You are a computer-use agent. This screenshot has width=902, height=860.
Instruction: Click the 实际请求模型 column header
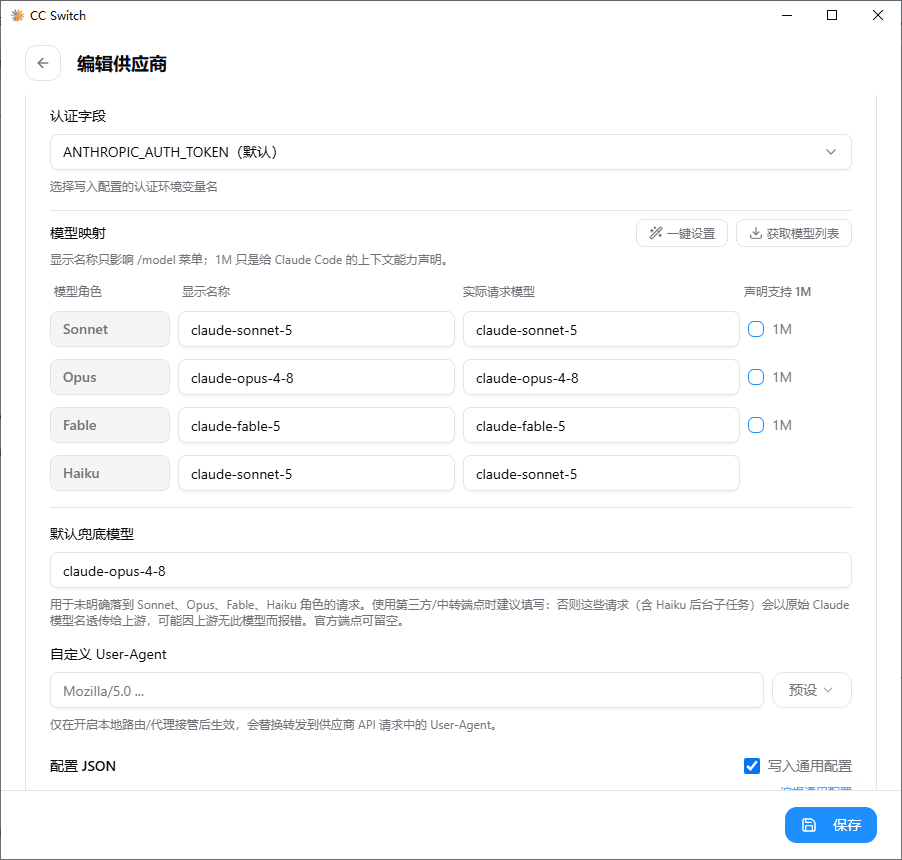coord(499,292)
